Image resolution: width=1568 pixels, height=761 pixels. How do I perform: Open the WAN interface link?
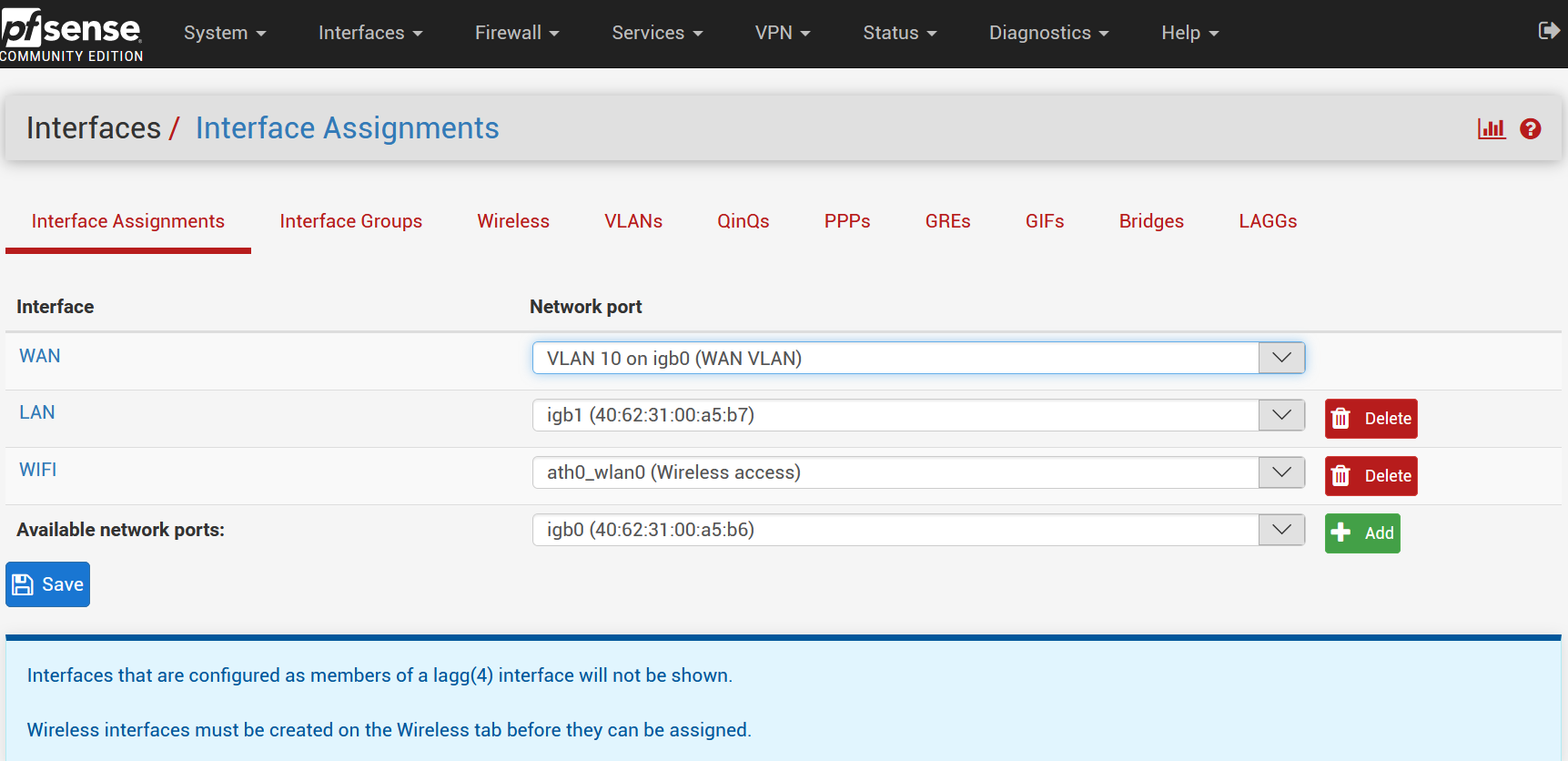pyautogui.click(x=40, y=356)
